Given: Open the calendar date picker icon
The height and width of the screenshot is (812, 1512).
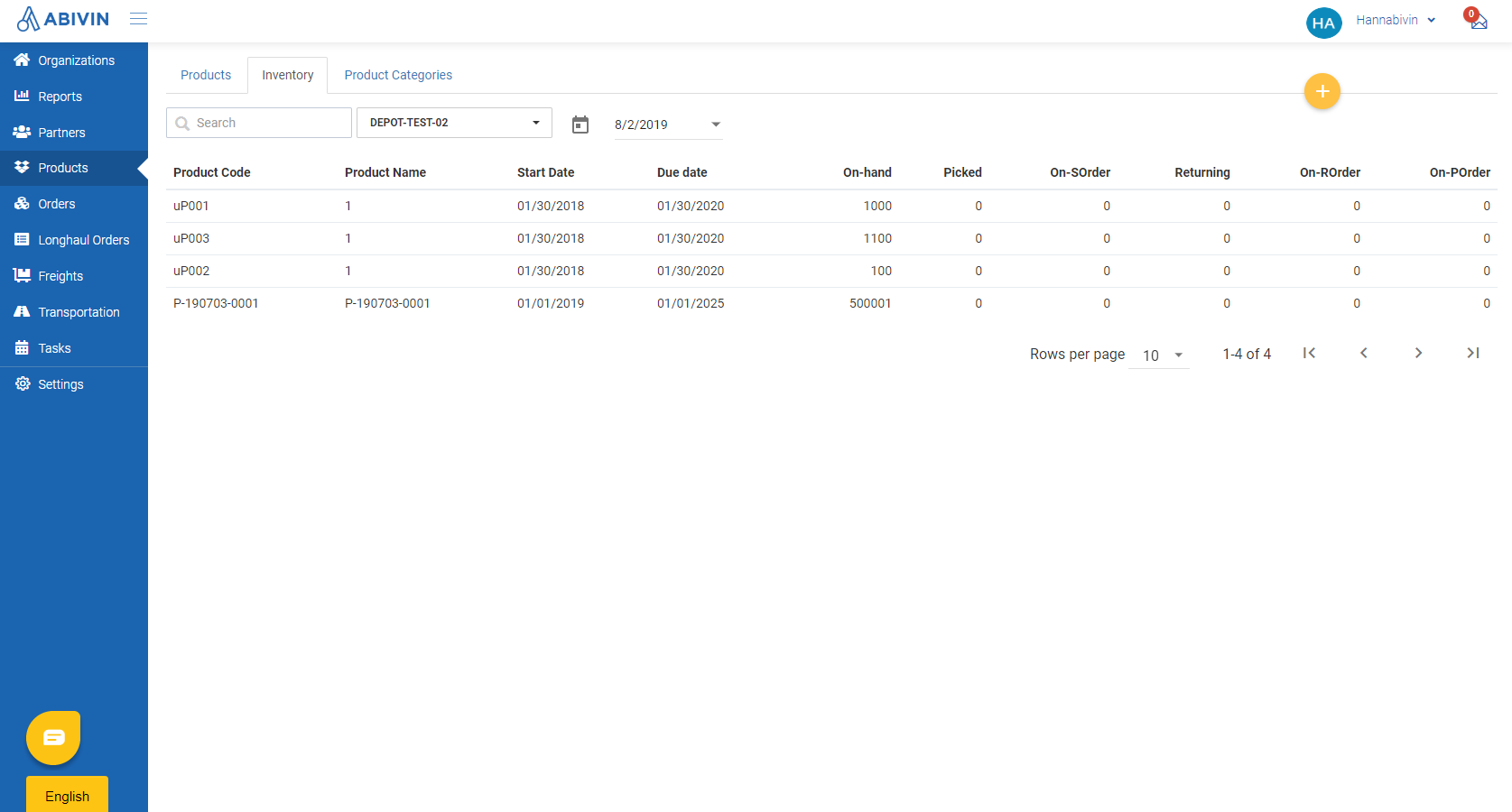Looking at the screenshot, I should (x=580, y=125).
